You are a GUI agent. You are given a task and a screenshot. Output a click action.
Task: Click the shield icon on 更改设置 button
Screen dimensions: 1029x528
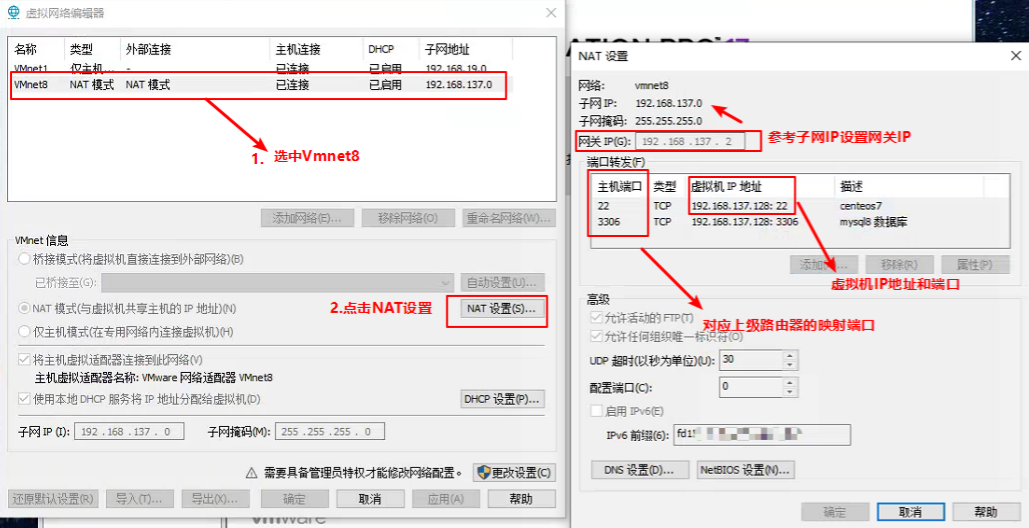(x=484, y=472)
